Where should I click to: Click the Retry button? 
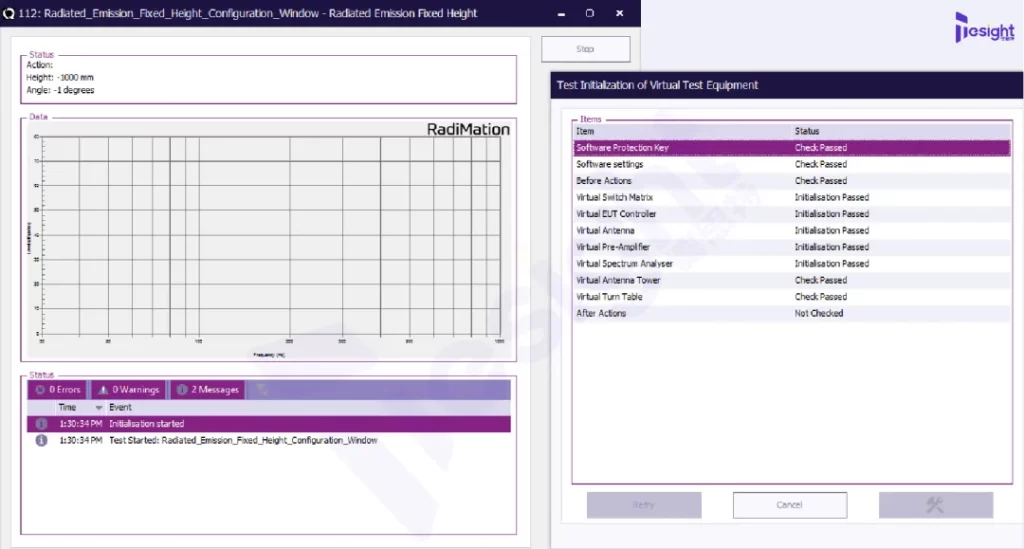644,505
